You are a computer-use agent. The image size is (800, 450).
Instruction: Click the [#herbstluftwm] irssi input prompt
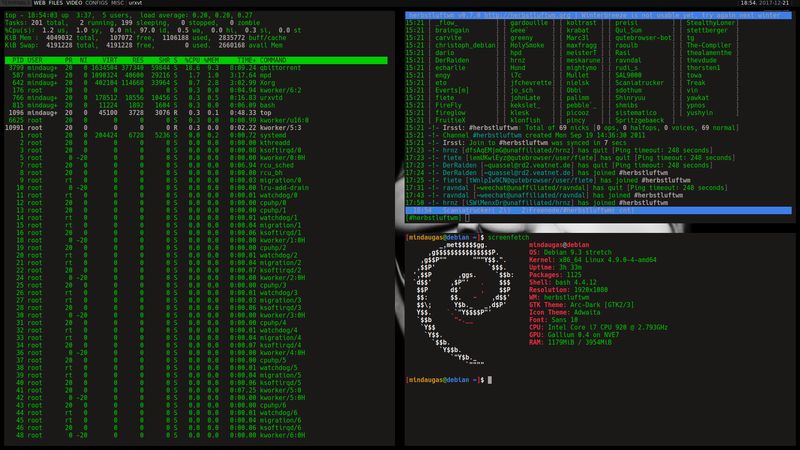click(433, 218)
